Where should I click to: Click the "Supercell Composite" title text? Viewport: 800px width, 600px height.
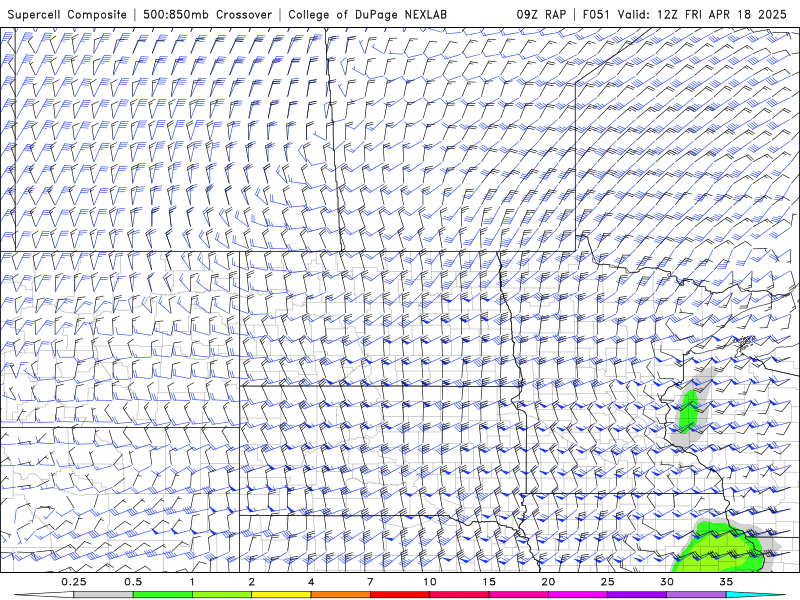tap(67, 14)
